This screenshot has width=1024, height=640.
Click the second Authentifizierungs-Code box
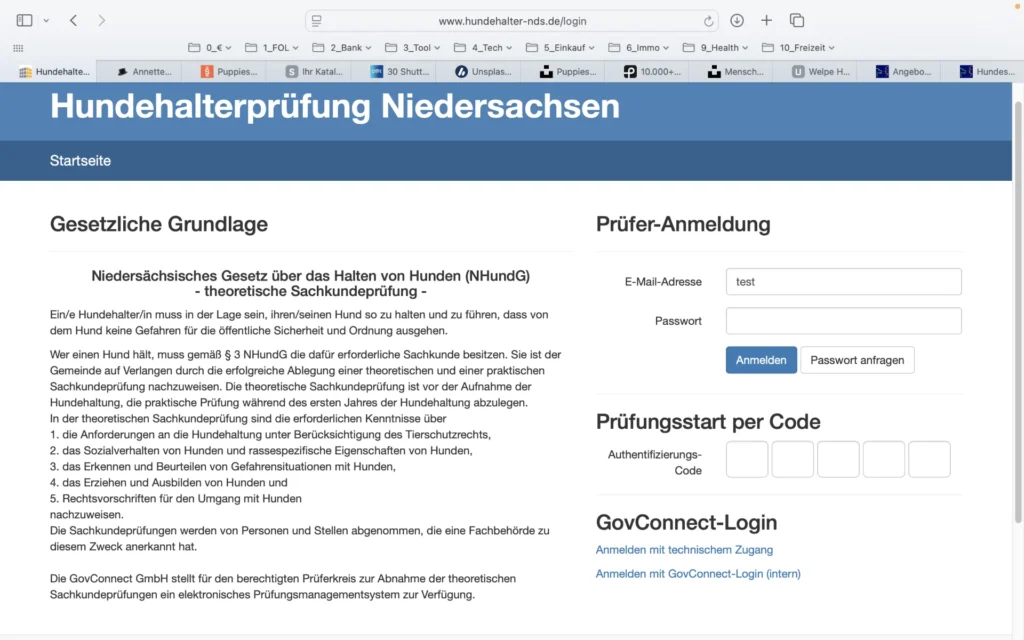click(x=792, y=459)
